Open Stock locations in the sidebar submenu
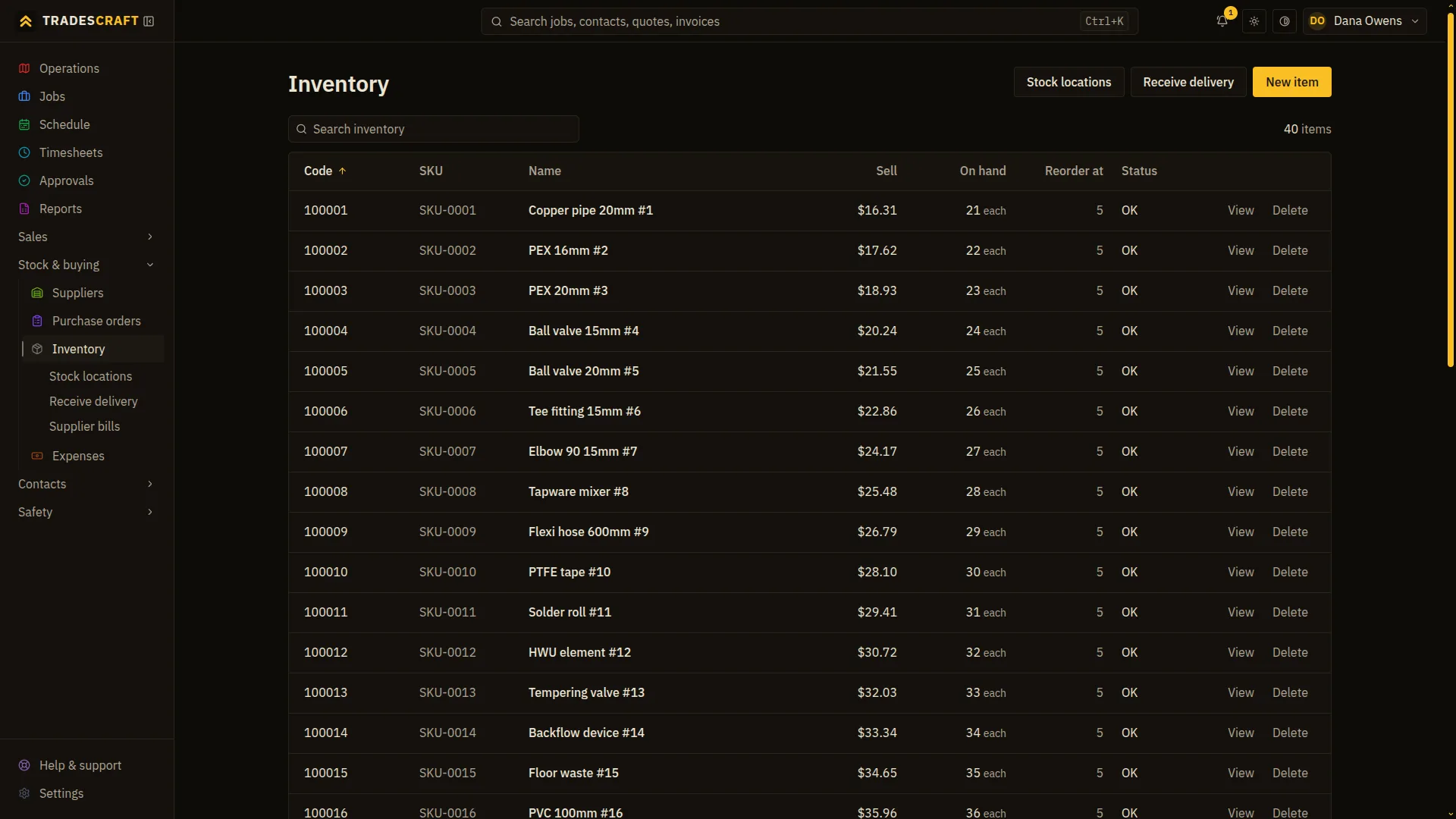Viewport: 1456px width, 819px height. [90, 376]
